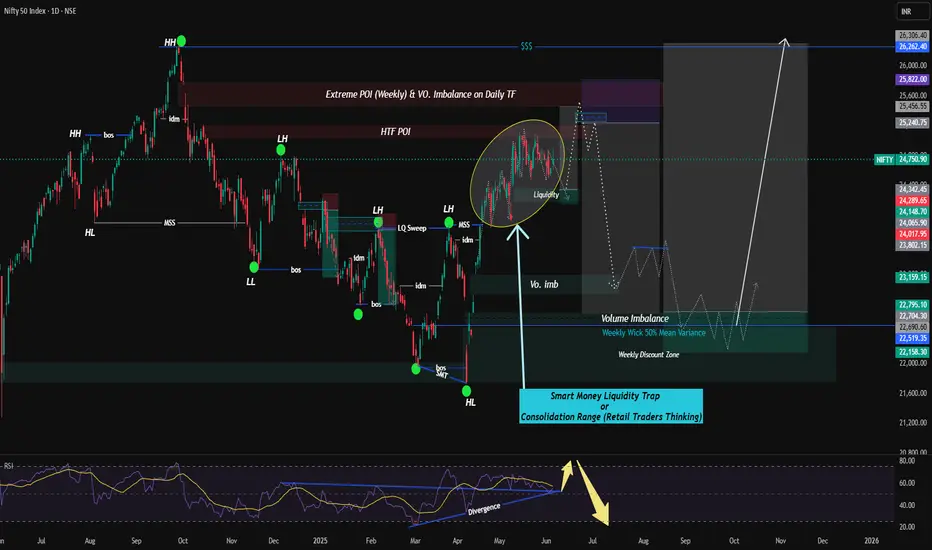Select the blue 26,262.40 price label

click(x=912, y=46)
